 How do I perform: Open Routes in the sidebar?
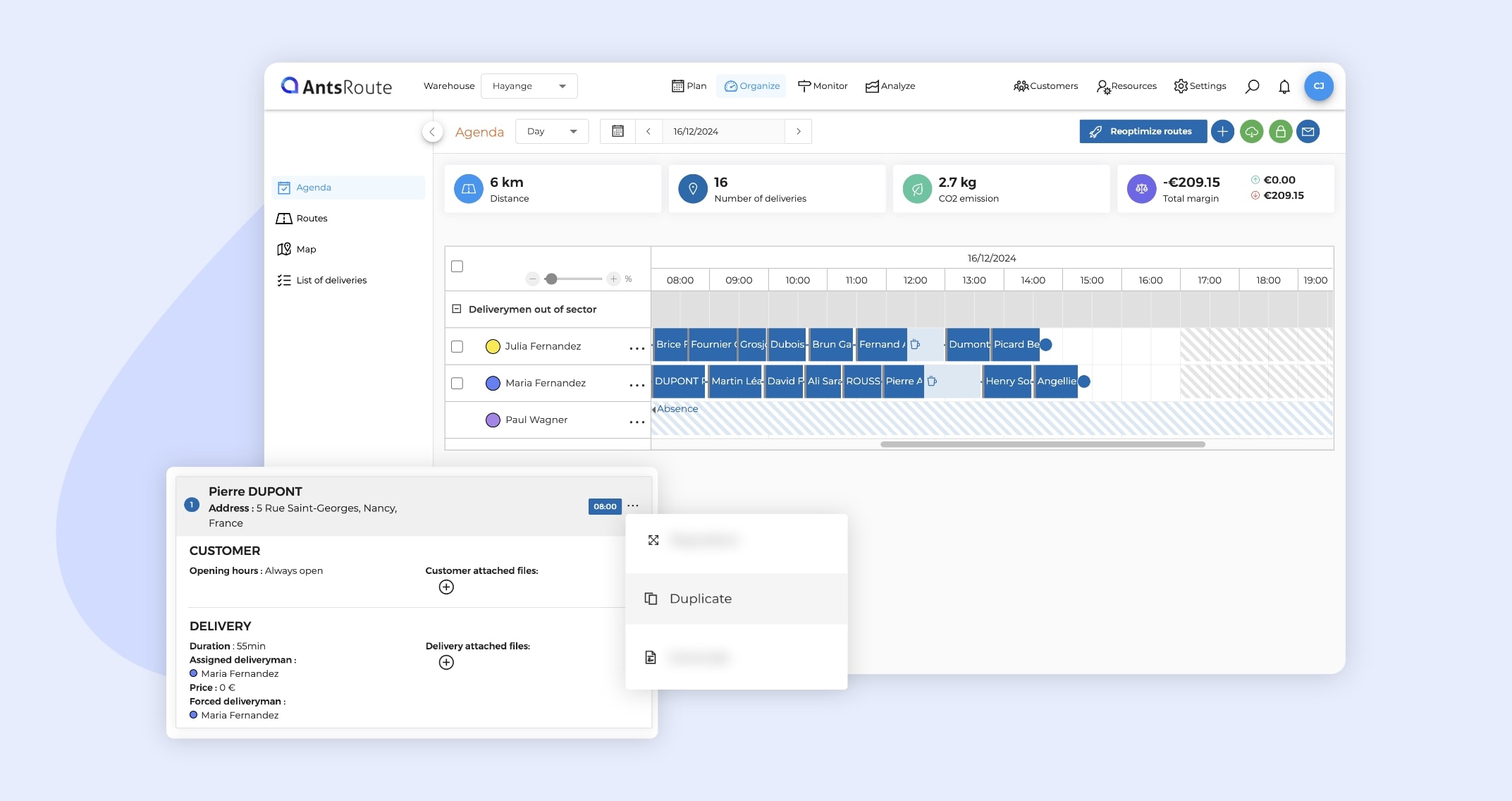pos(312,219)
